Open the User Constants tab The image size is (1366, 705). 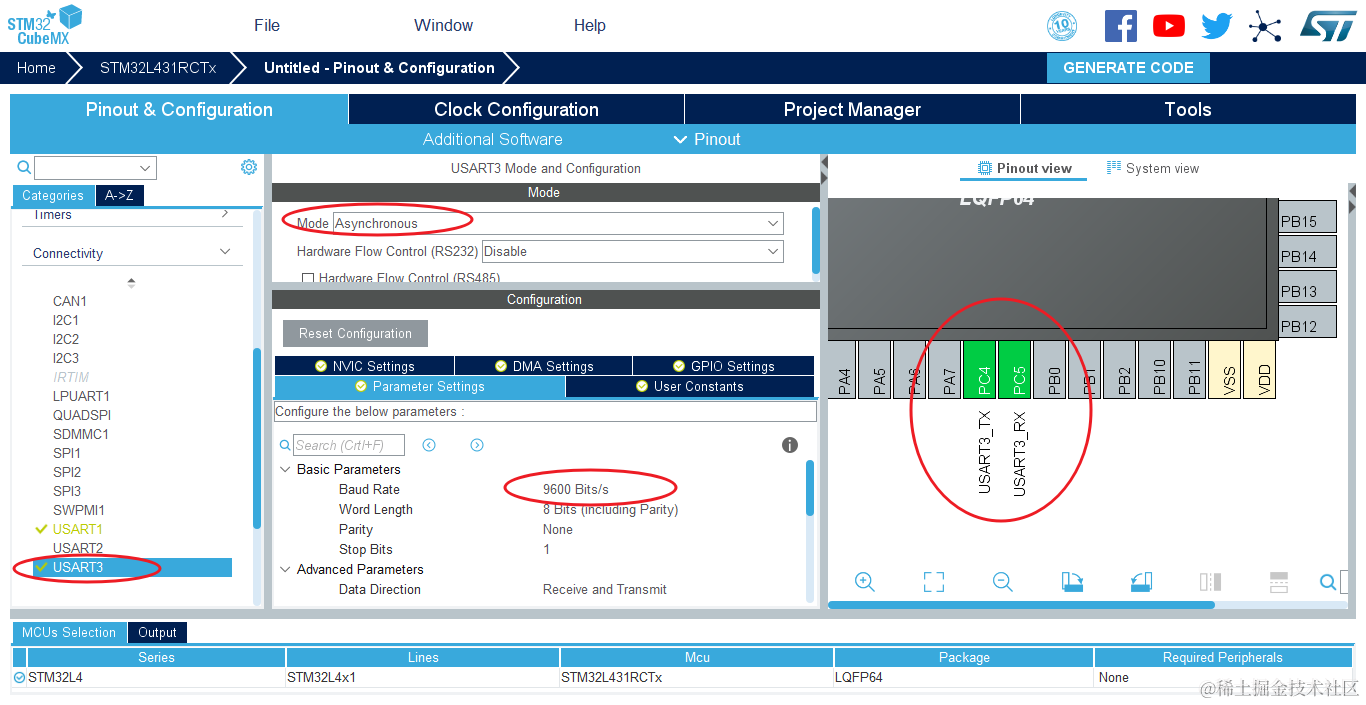tap(690, 386)
